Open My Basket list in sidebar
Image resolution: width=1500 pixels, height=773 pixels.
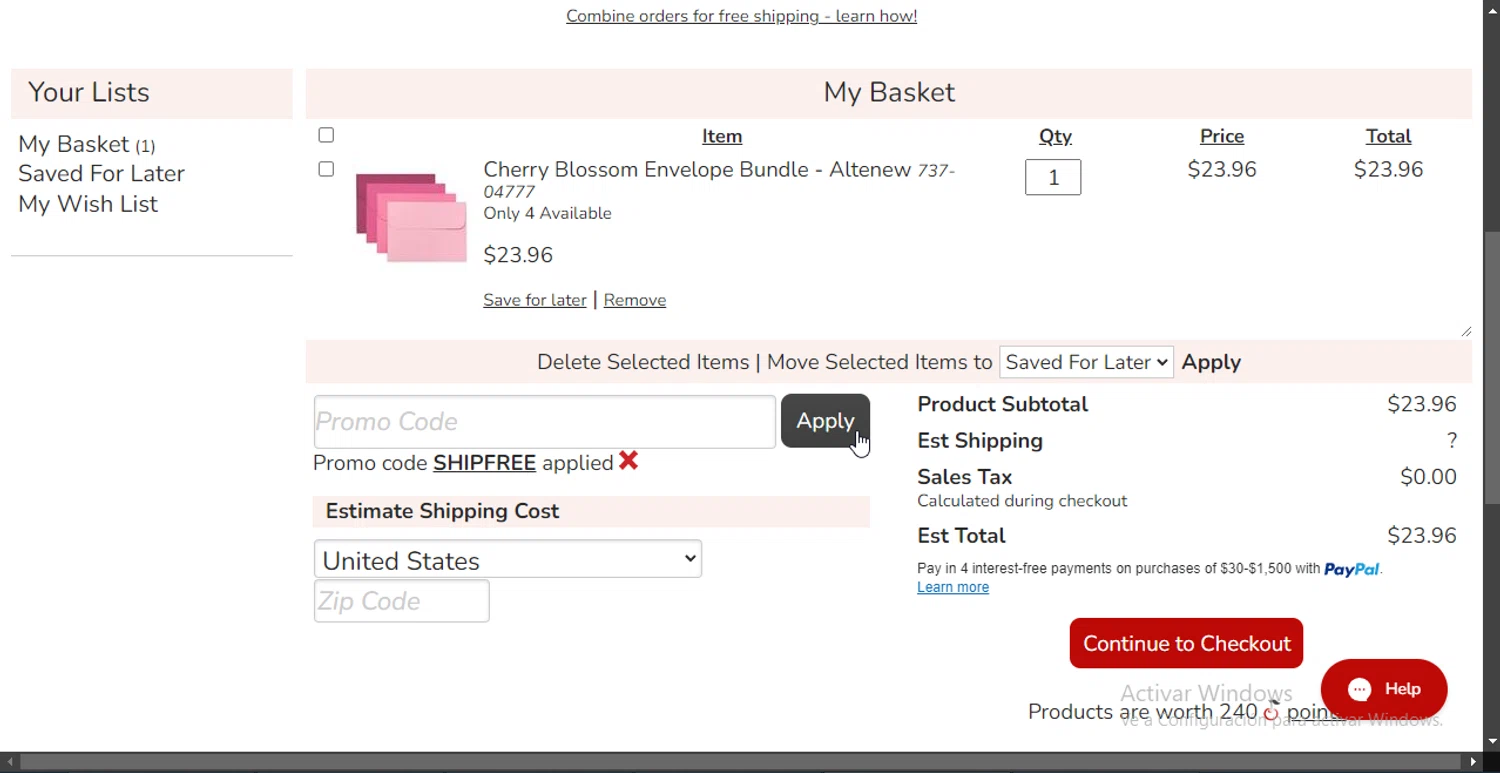74,144
